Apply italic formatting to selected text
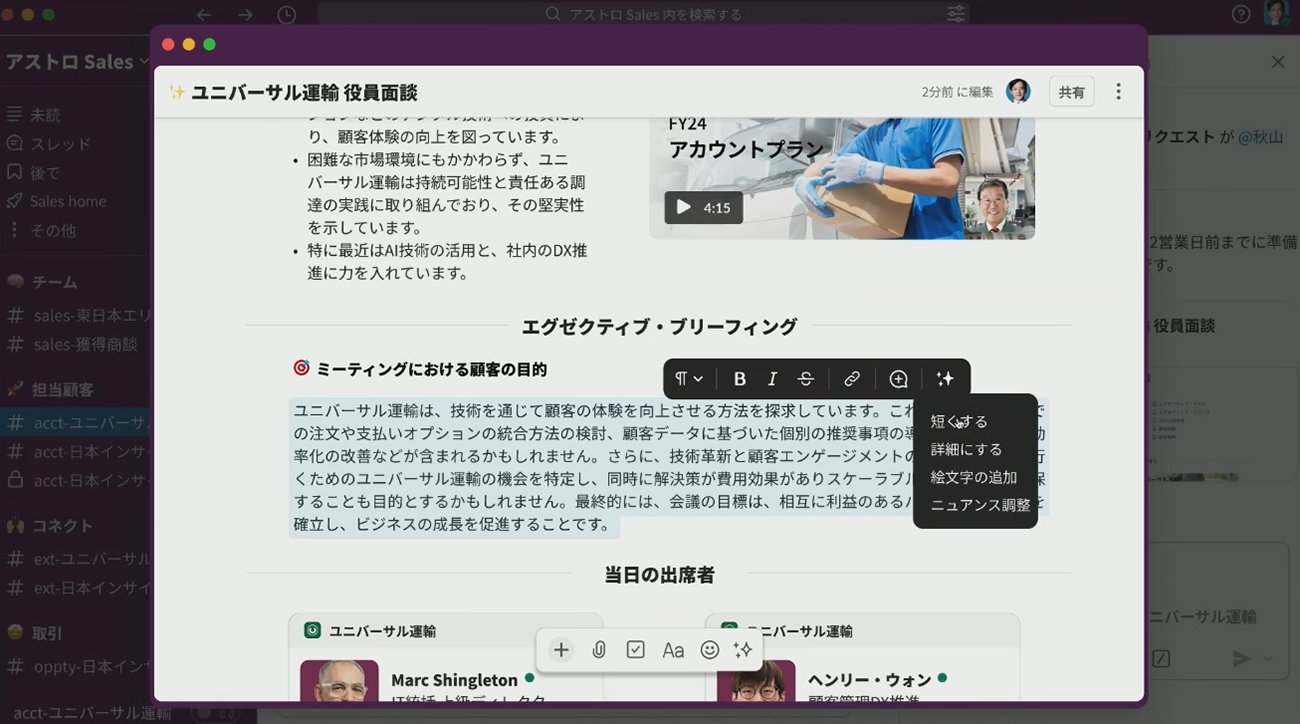 [x=772, y=379]
